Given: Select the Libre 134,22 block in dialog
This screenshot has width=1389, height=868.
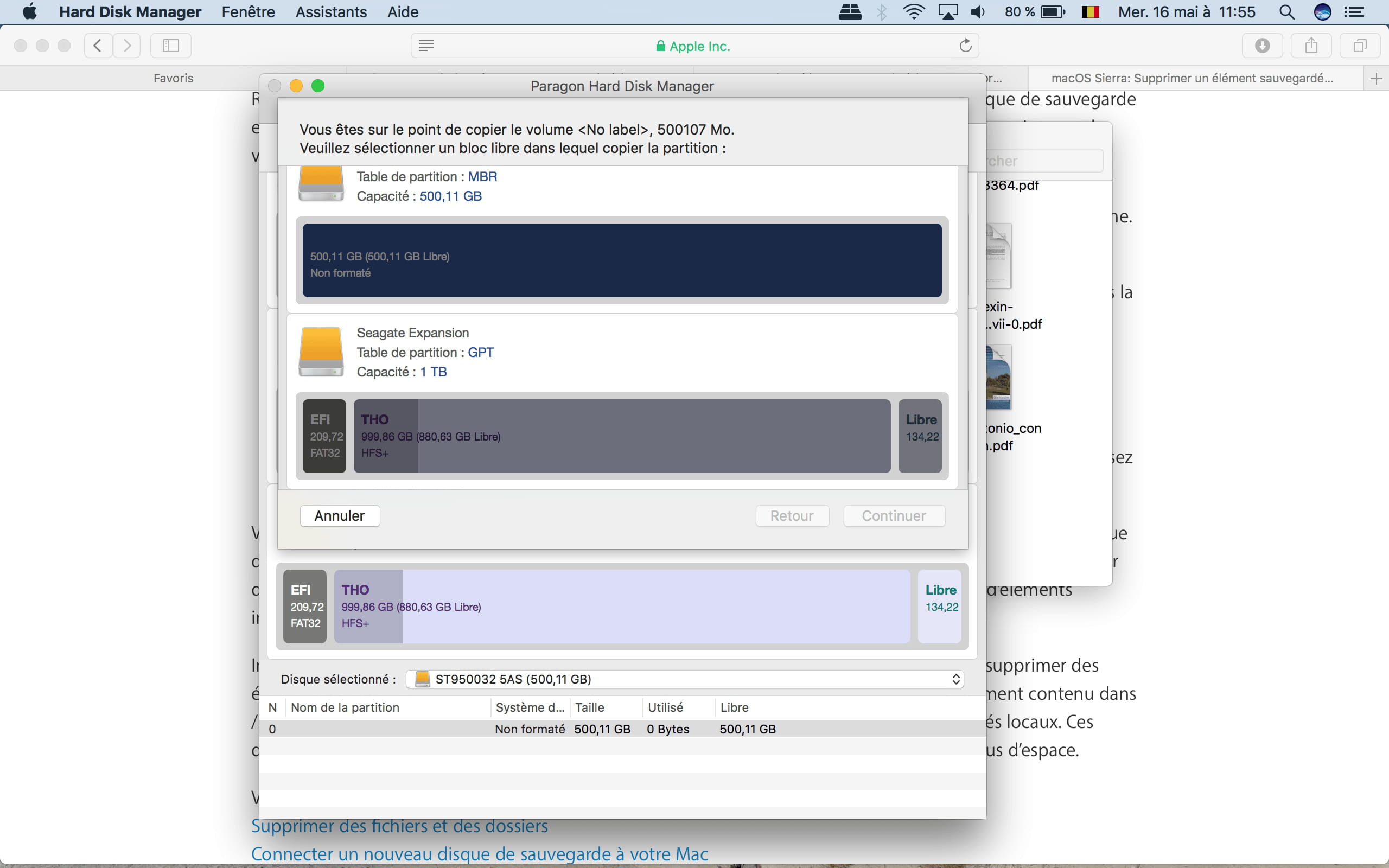Looking at the screenshot, I should pyautogui.click(x=920, y=436).
